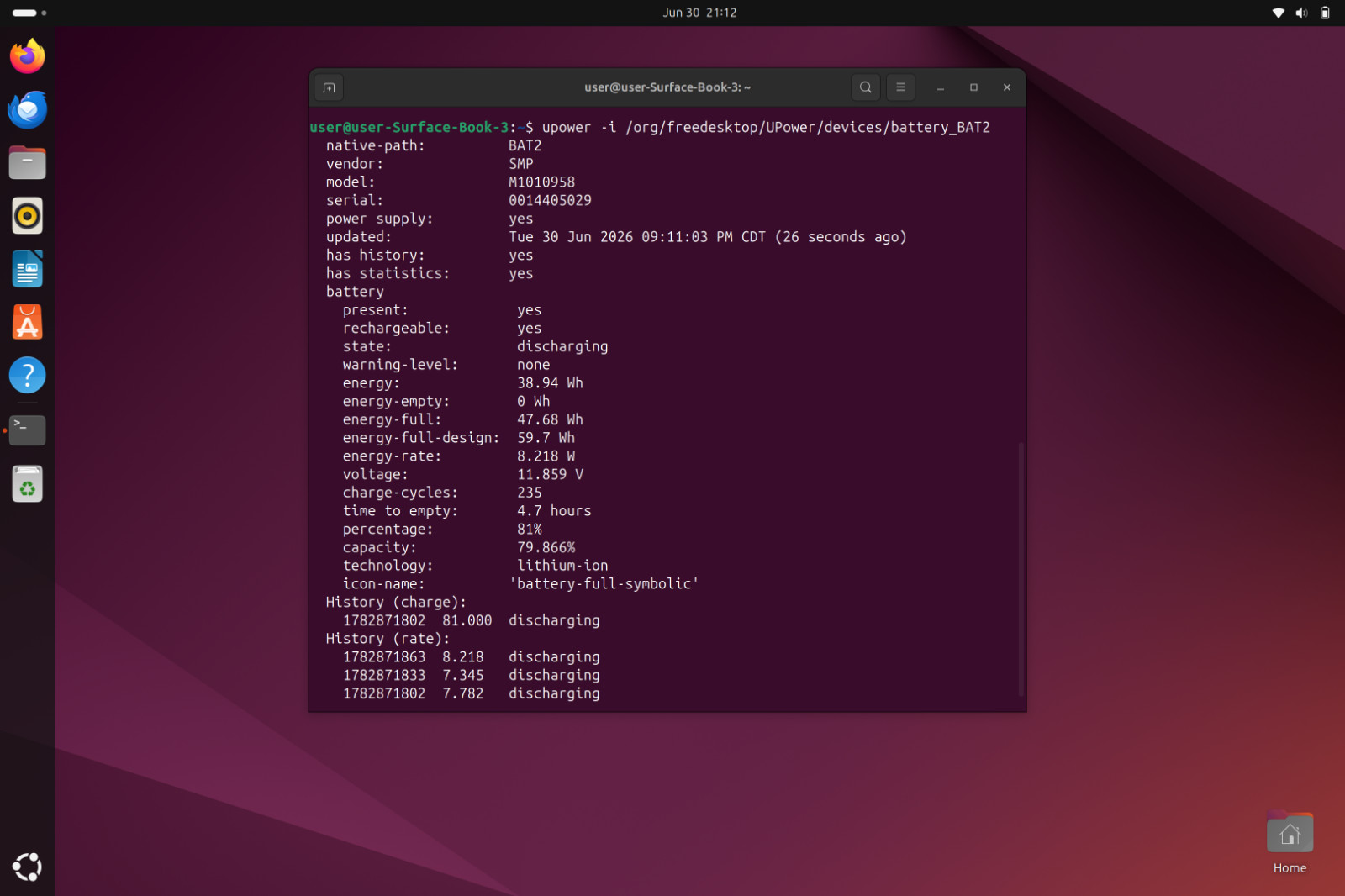Open a new terminal tab
The width and height of the screenshot is (1345, 896).
click(329, 87)
